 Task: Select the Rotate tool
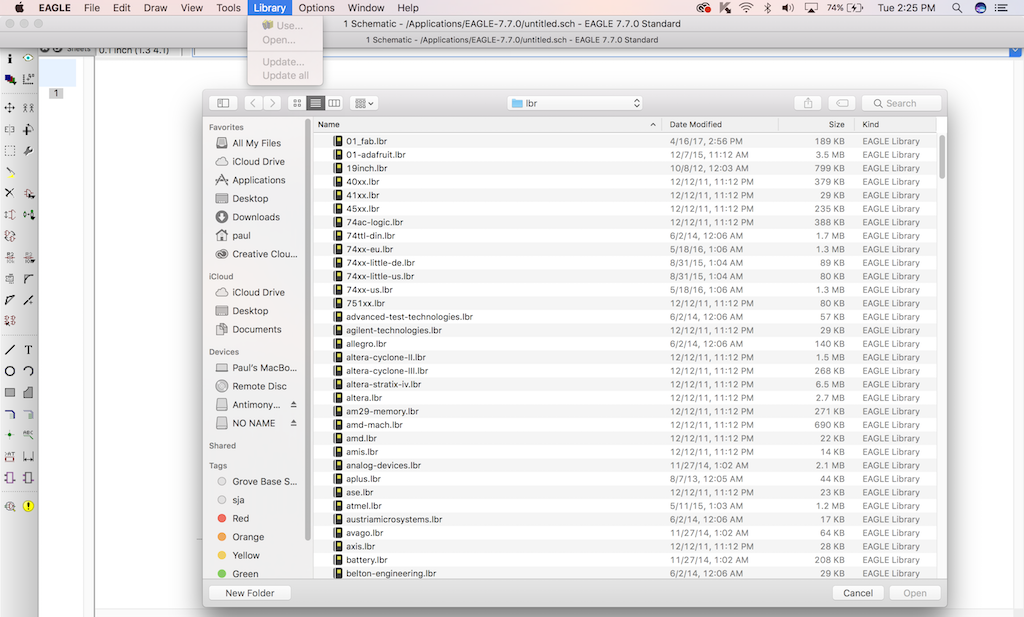28,129
